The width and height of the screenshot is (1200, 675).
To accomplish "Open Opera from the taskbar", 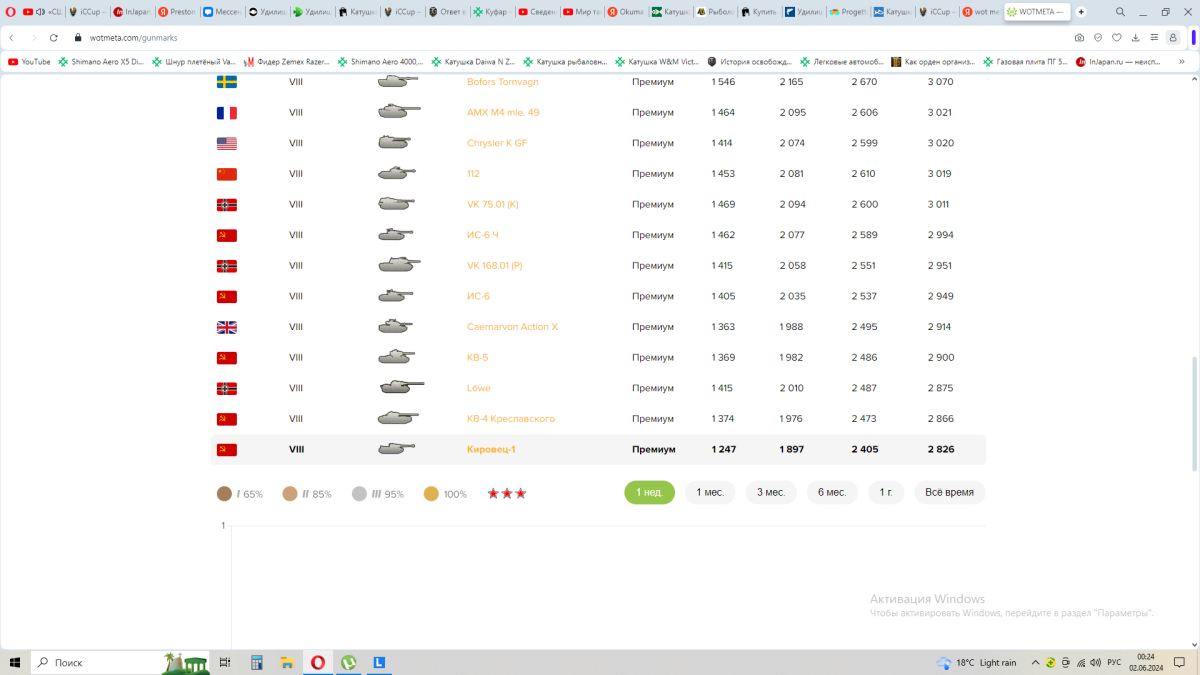I will [x=318, y=662].
